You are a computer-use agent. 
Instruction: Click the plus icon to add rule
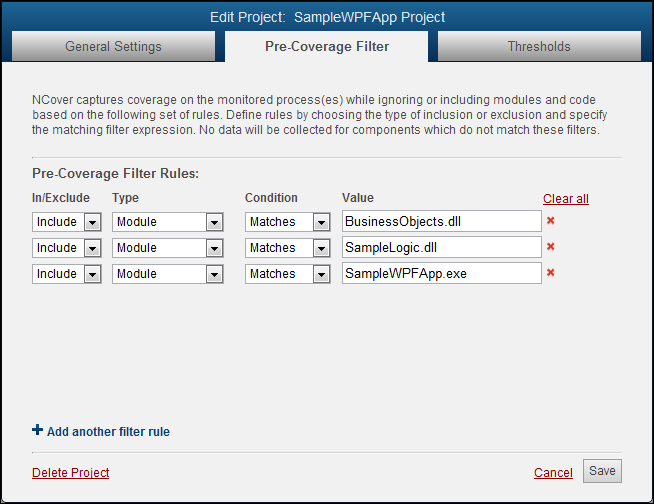tap(38, 431)
